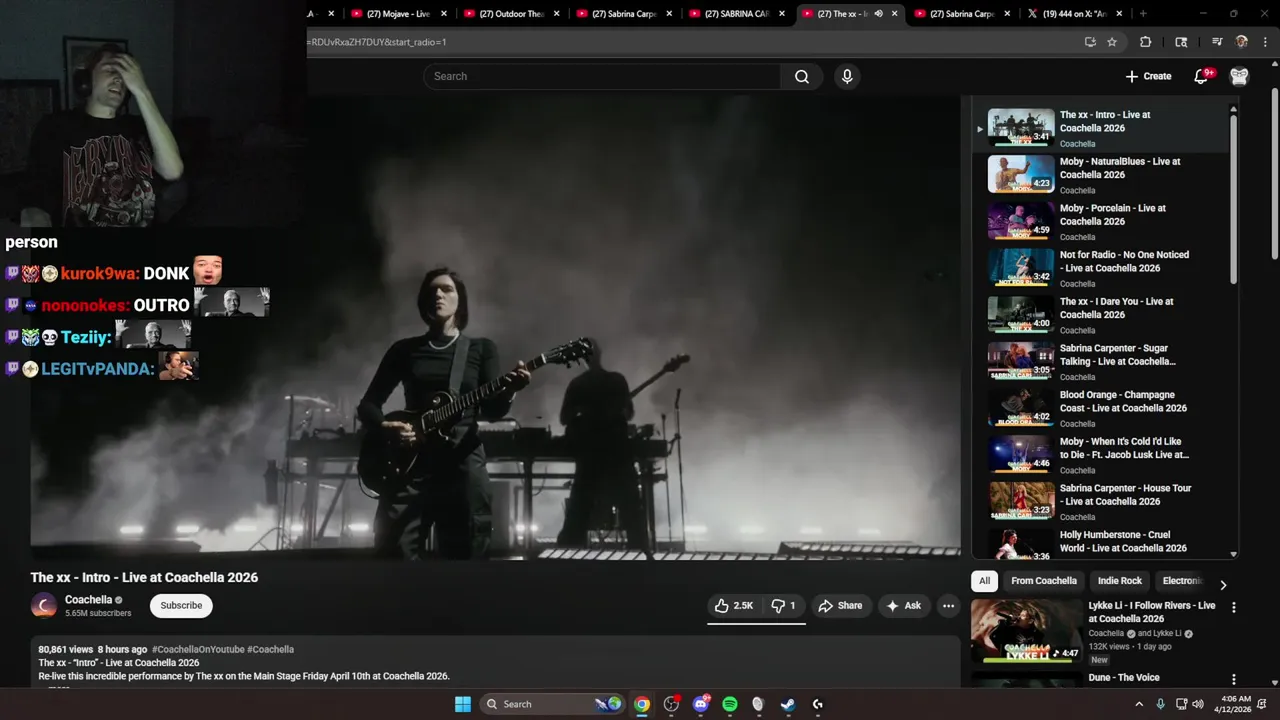The height and width of the screenshot is (720, 1280).
Task: Open Chrome profile avatar
Action: click(x=1242, y=42)
